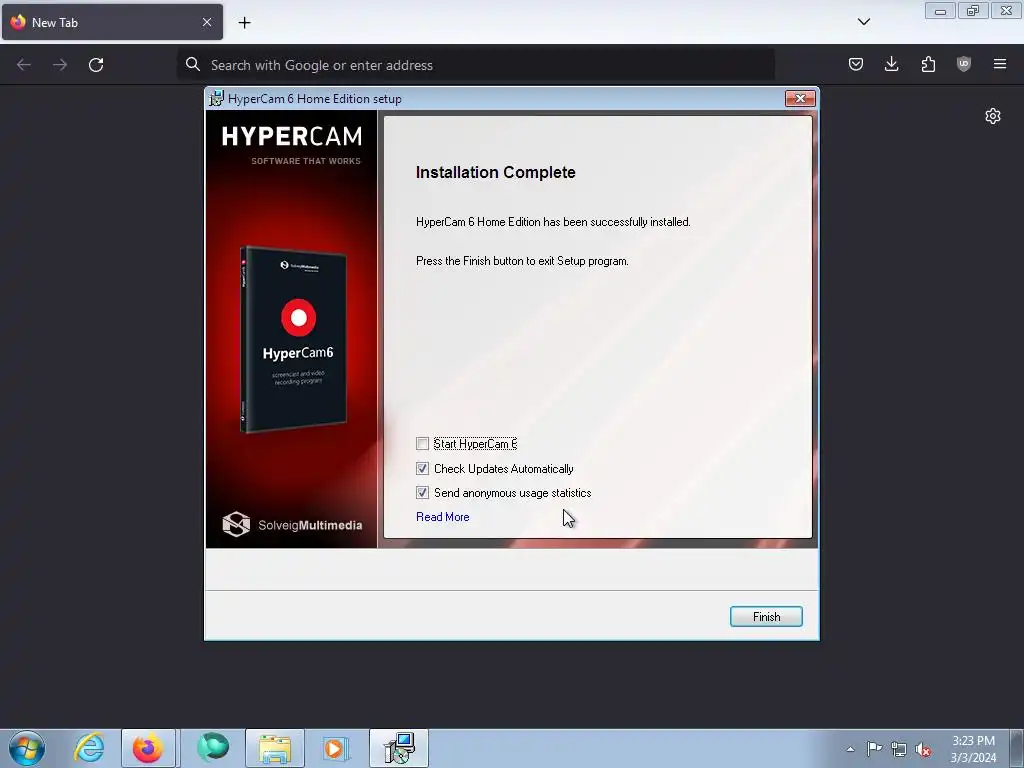Go back in Firefox history
This screenshot has height=768, width=1024.
(x=24, y=65)
